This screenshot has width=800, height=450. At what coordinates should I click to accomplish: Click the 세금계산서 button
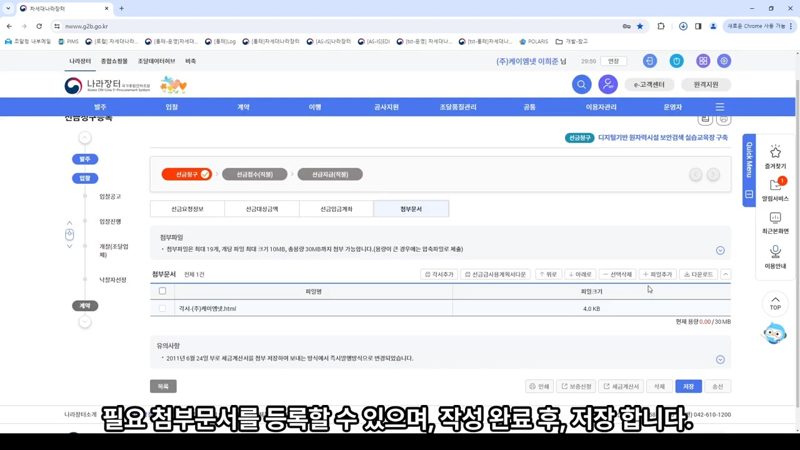(621, 386)
